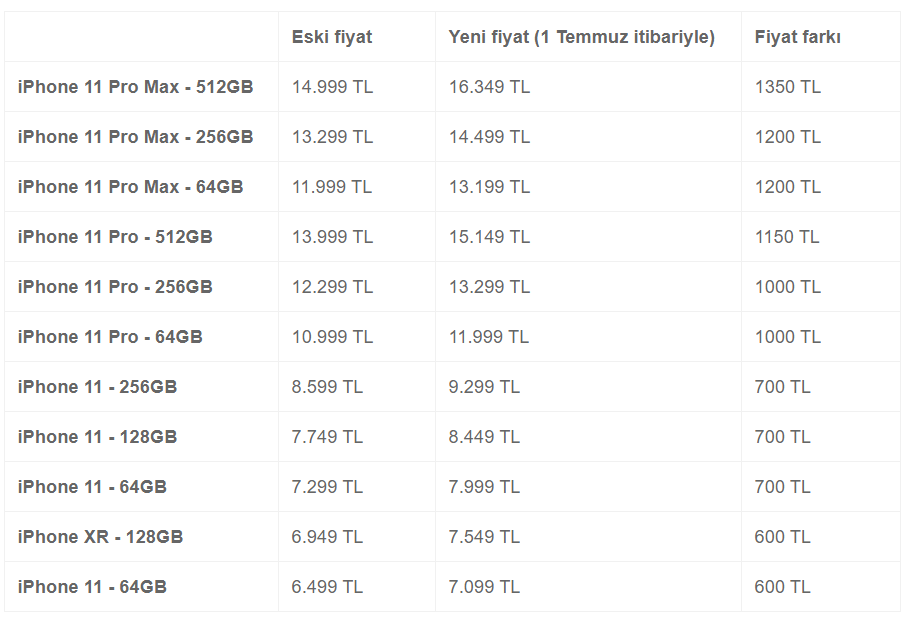This screenshot has height=622, width=911.
Task: Select iPhone 11 Pro Max - 512GB row label
Action: (x=135, y=87)
